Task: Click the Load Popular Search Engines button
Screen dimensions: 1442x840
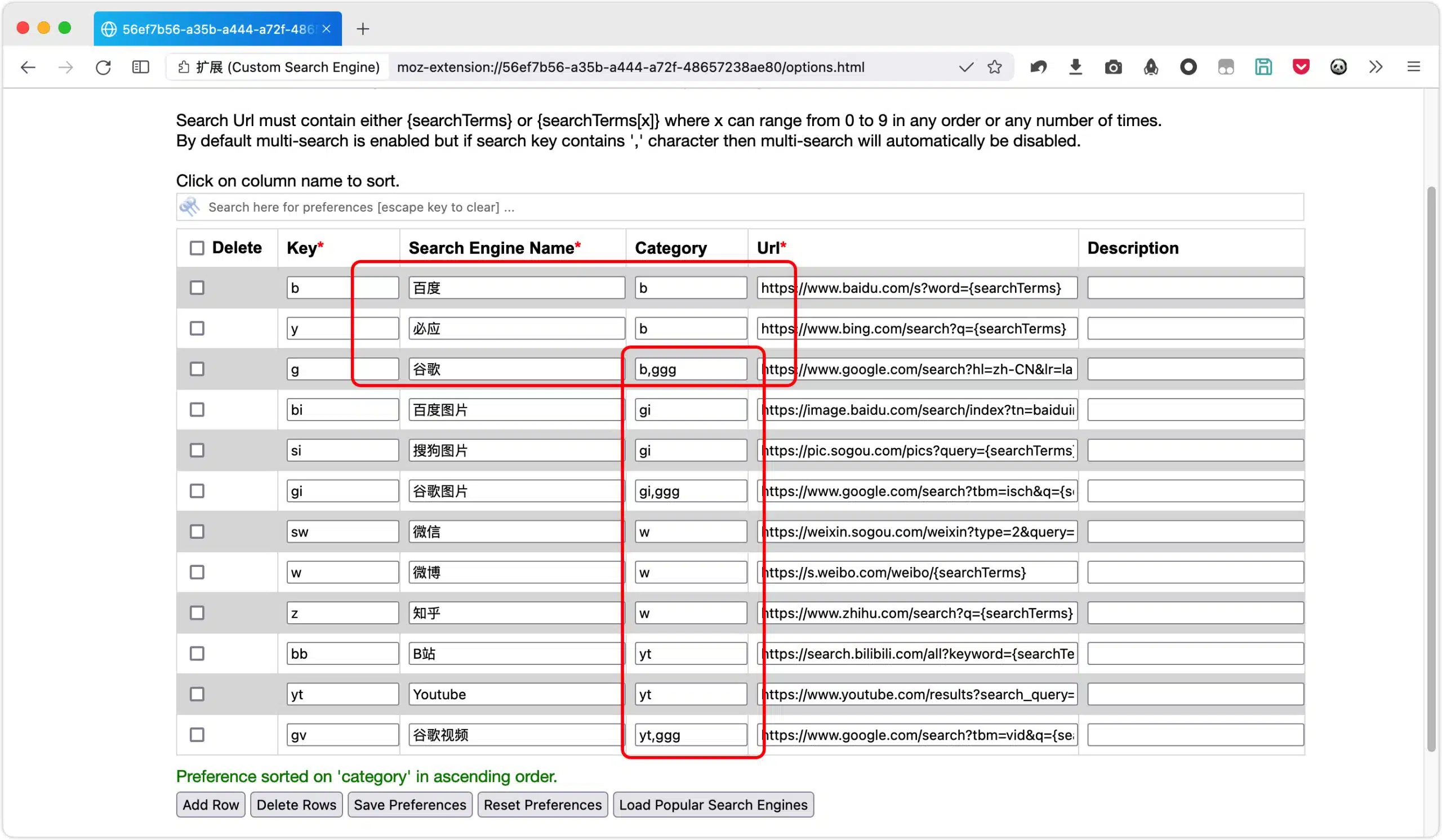Action: [713, 805]
